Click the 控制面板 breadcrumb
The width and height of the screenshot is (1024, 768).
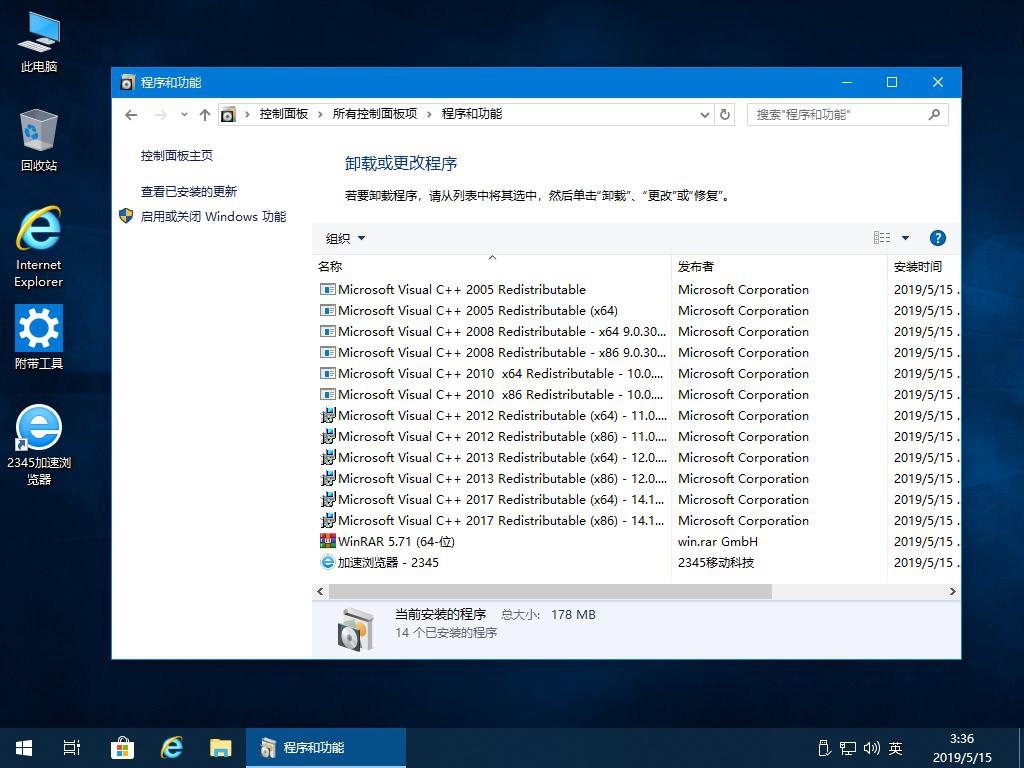click(283, 114)
